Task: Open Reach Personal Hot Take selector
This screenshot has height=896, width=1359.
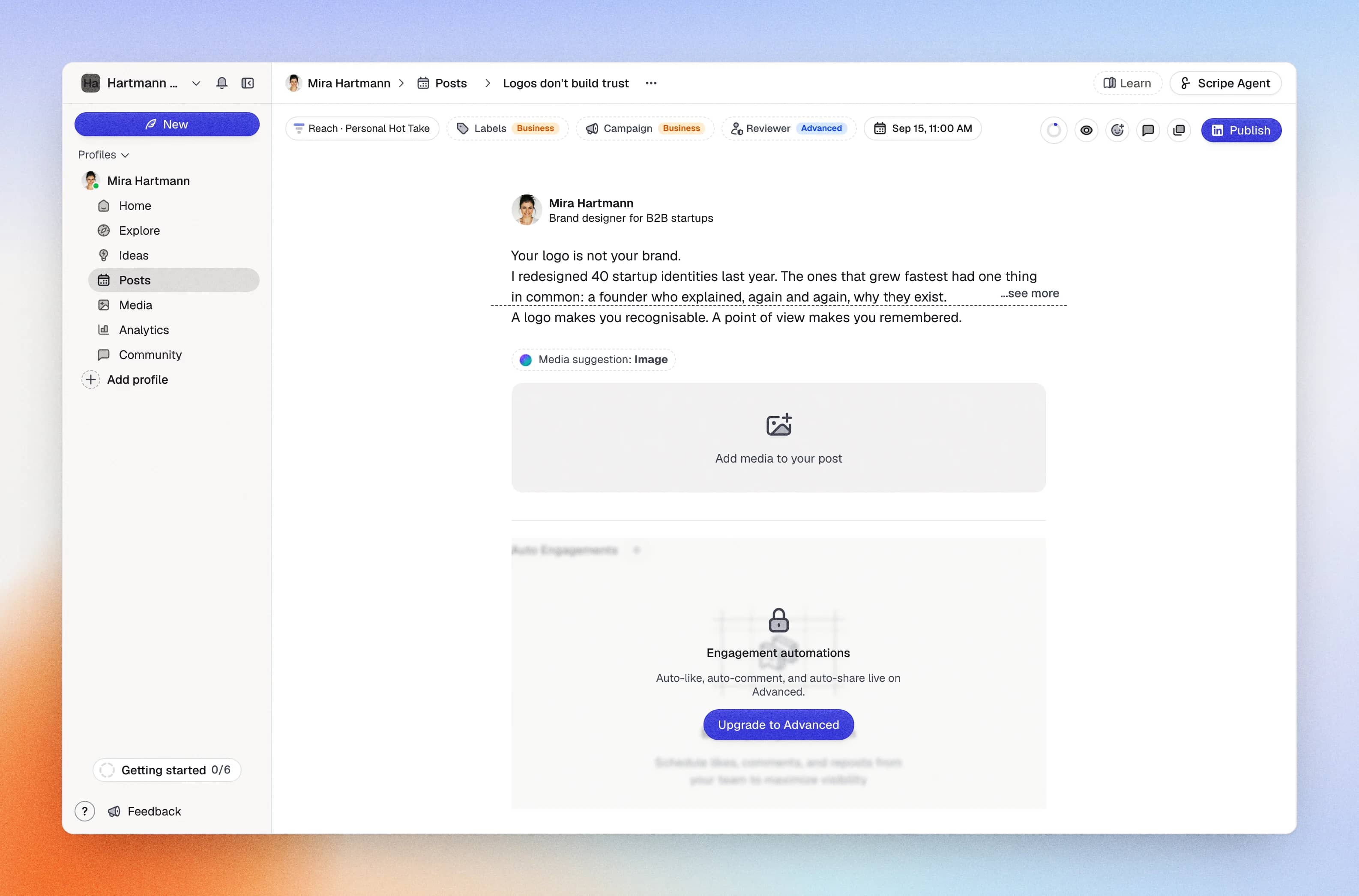Action: pyautogui.click(x=362, y=128)
